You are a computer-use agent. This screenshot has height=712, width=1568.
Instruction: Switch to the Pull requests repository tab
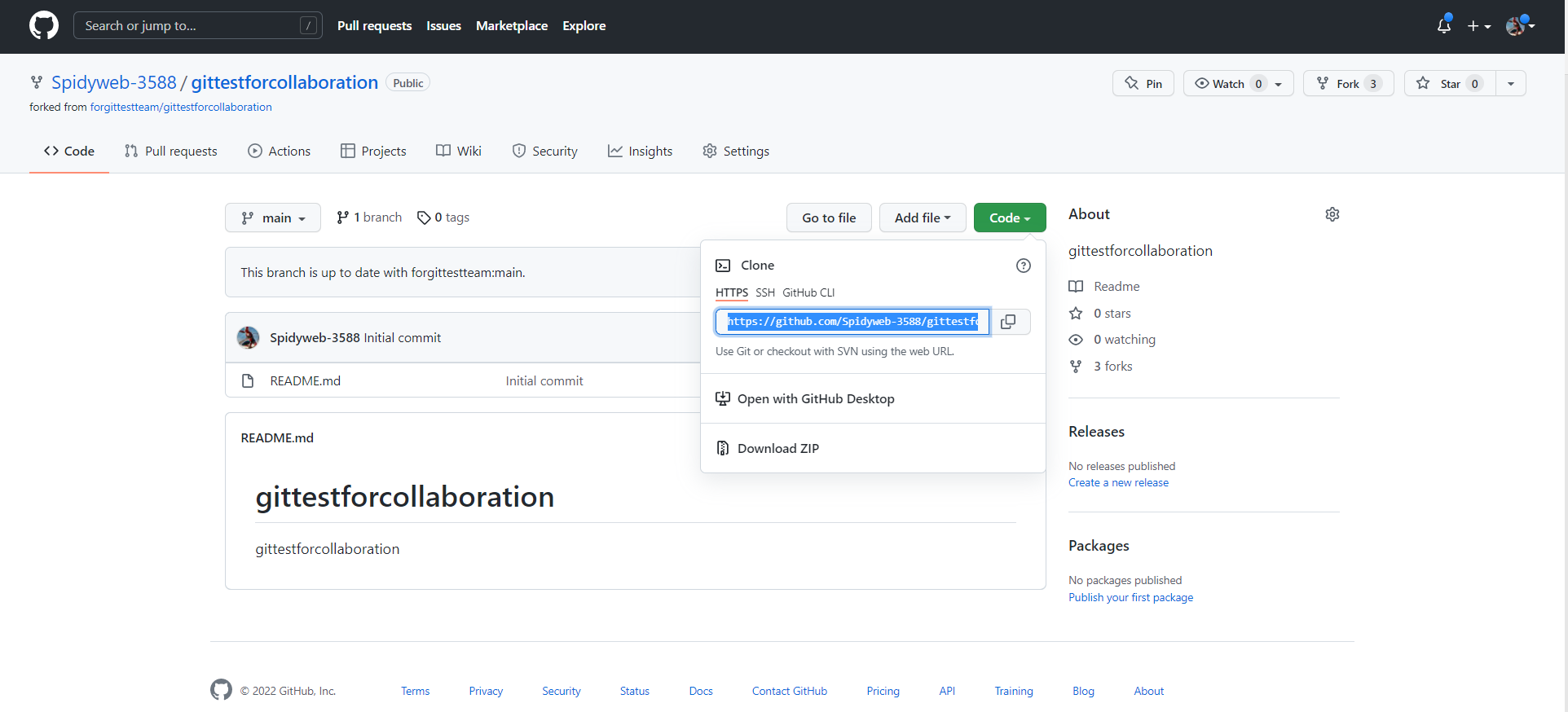click(x=171, y=151)
